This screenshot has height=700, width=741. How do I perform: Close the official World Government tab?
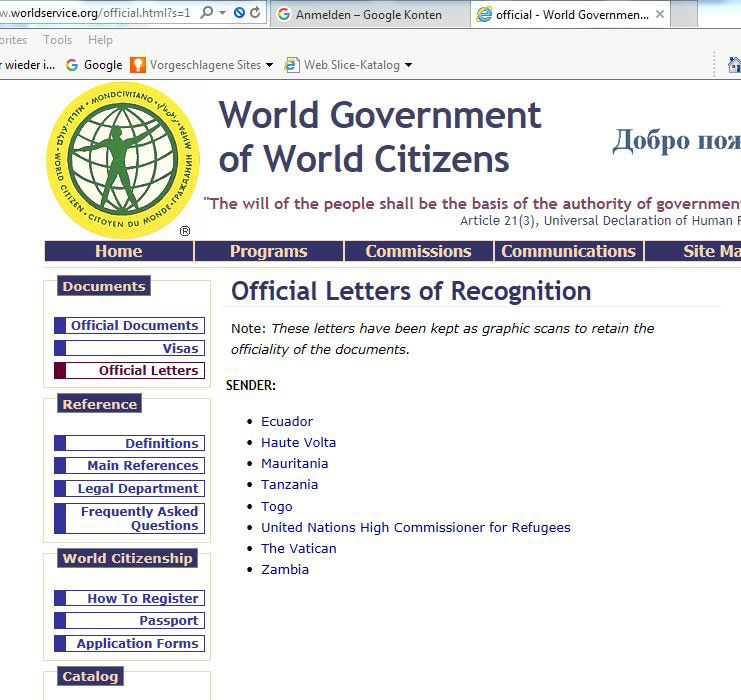coord(660,15)
